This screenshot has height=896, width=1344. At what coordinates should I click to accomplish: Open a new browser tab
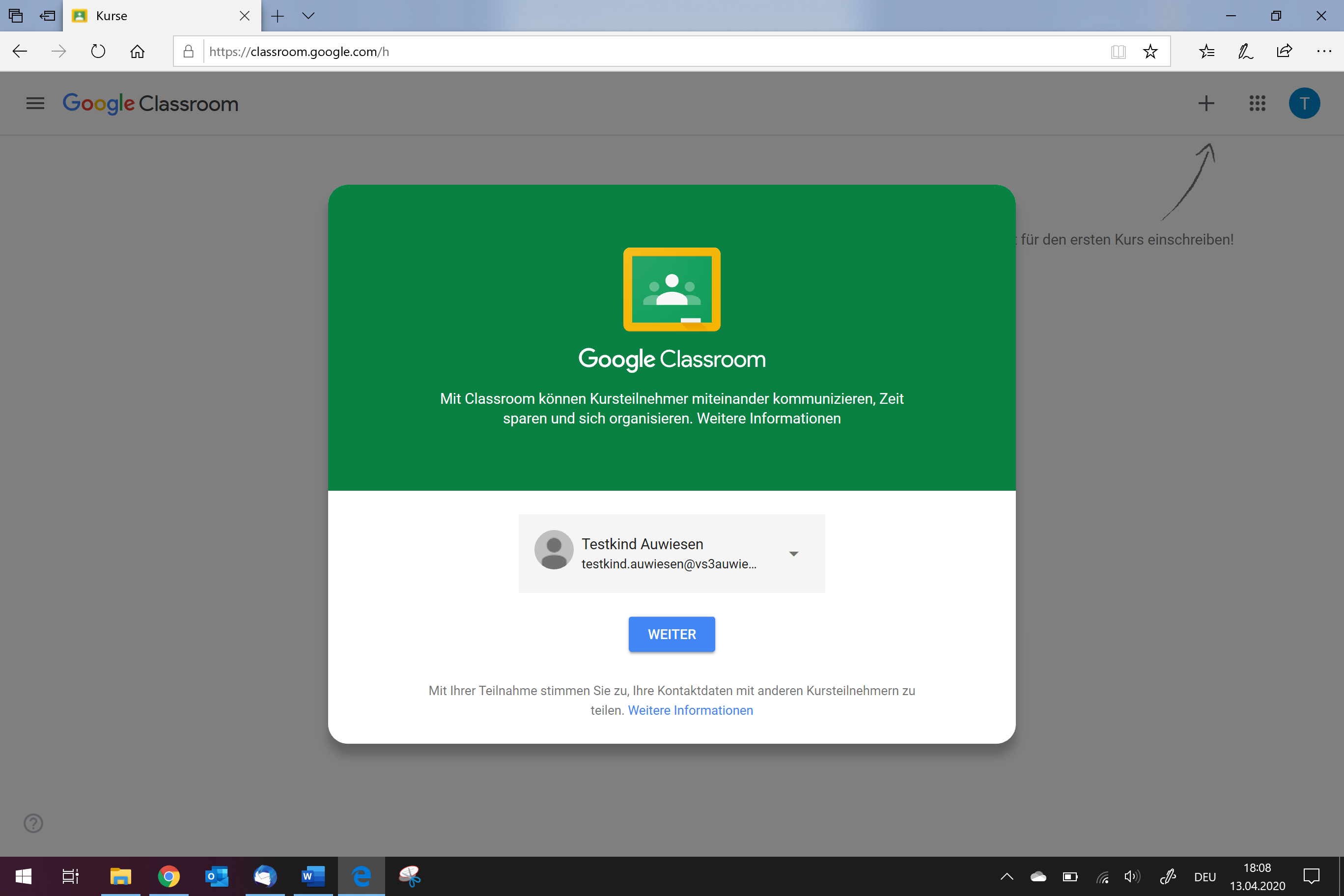coord(277,16)
